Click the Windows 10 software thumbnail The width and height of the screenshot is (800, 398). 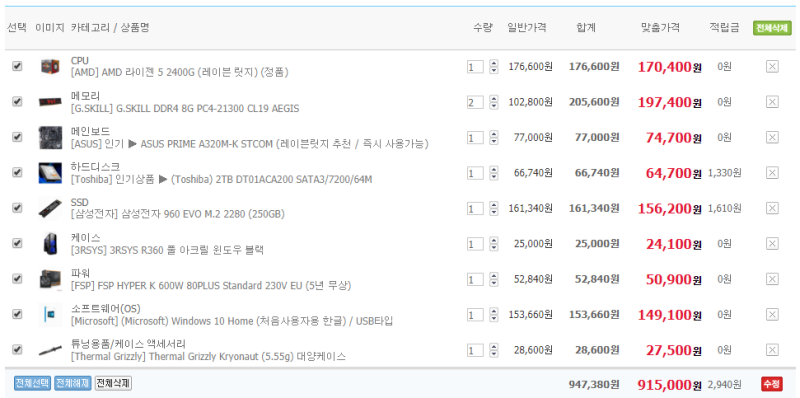tap(50, 314)
